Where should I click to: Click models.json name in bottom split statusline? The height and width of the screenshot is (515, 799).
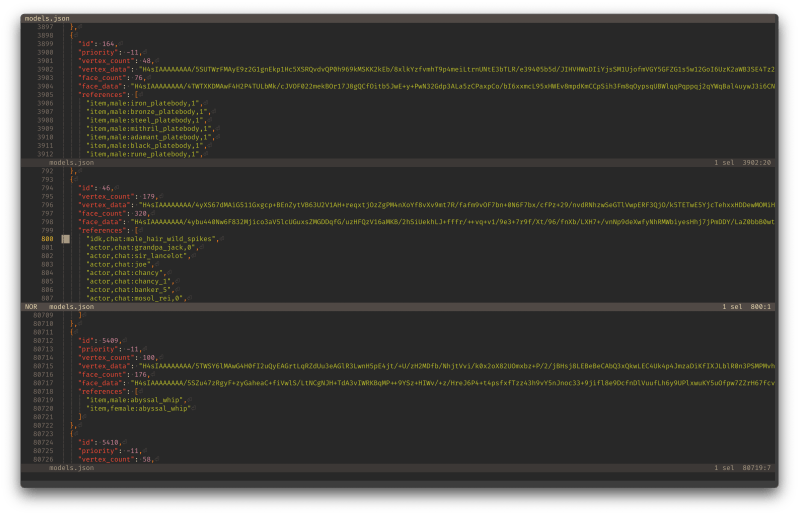point(71,468)
